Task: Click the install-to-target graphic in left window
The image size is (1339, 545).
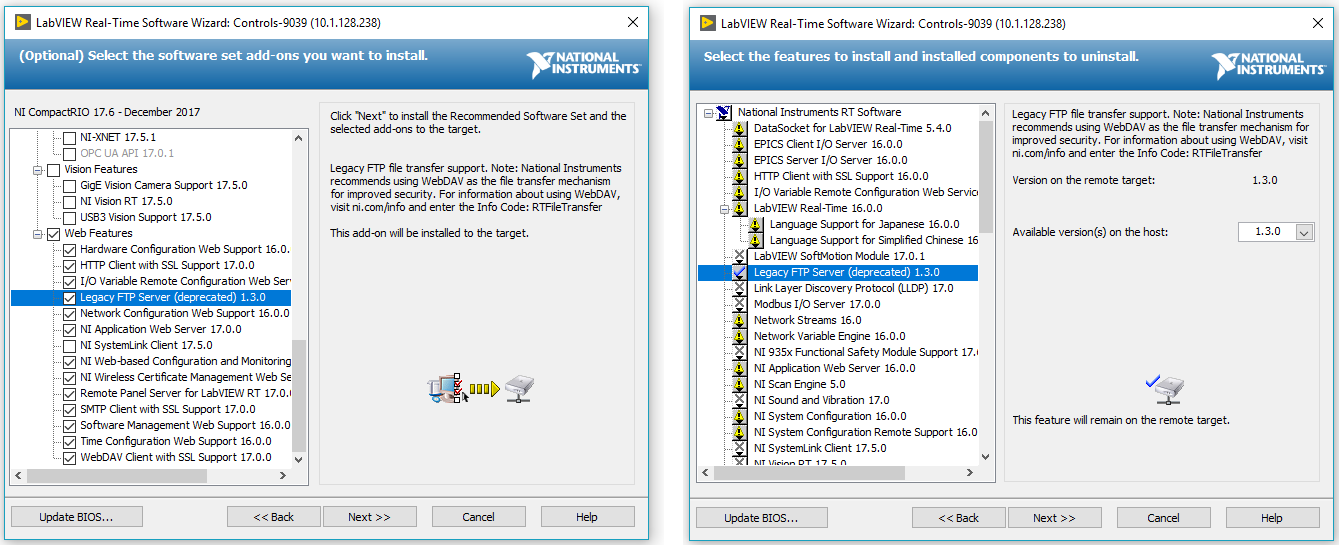Action: (x=483, y=388)
